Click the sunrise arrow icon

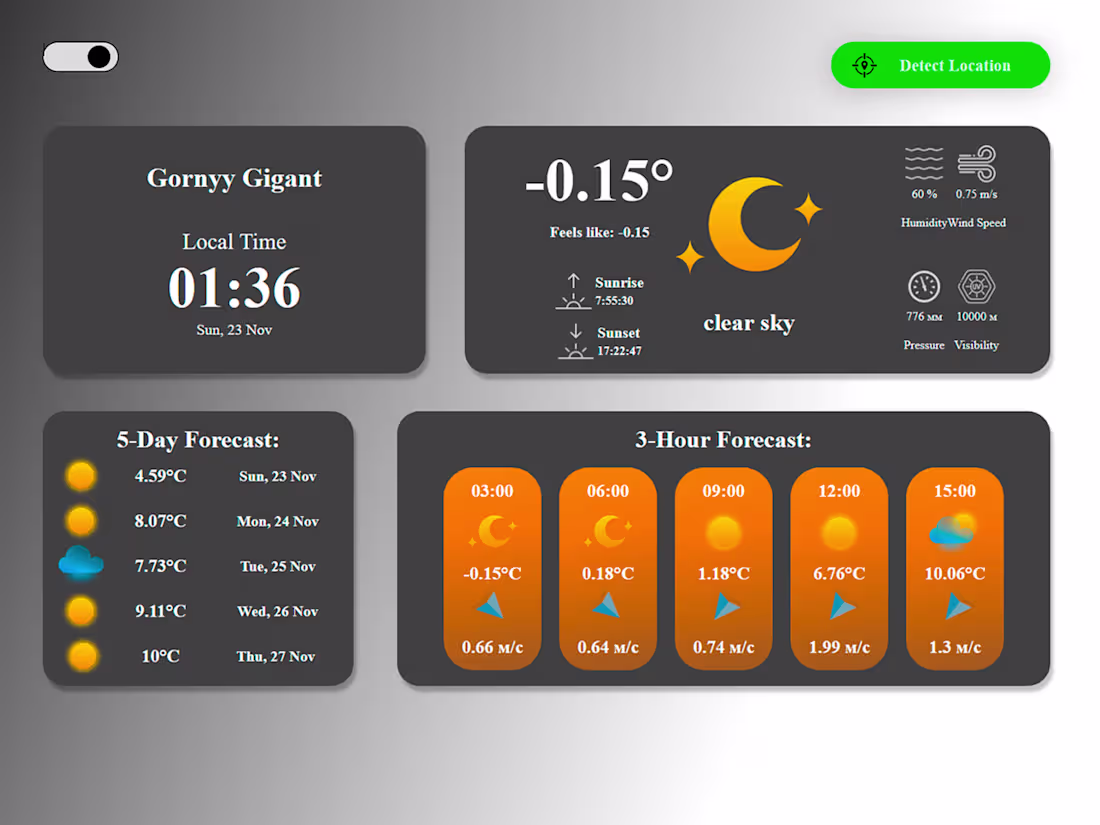point(573,290)
